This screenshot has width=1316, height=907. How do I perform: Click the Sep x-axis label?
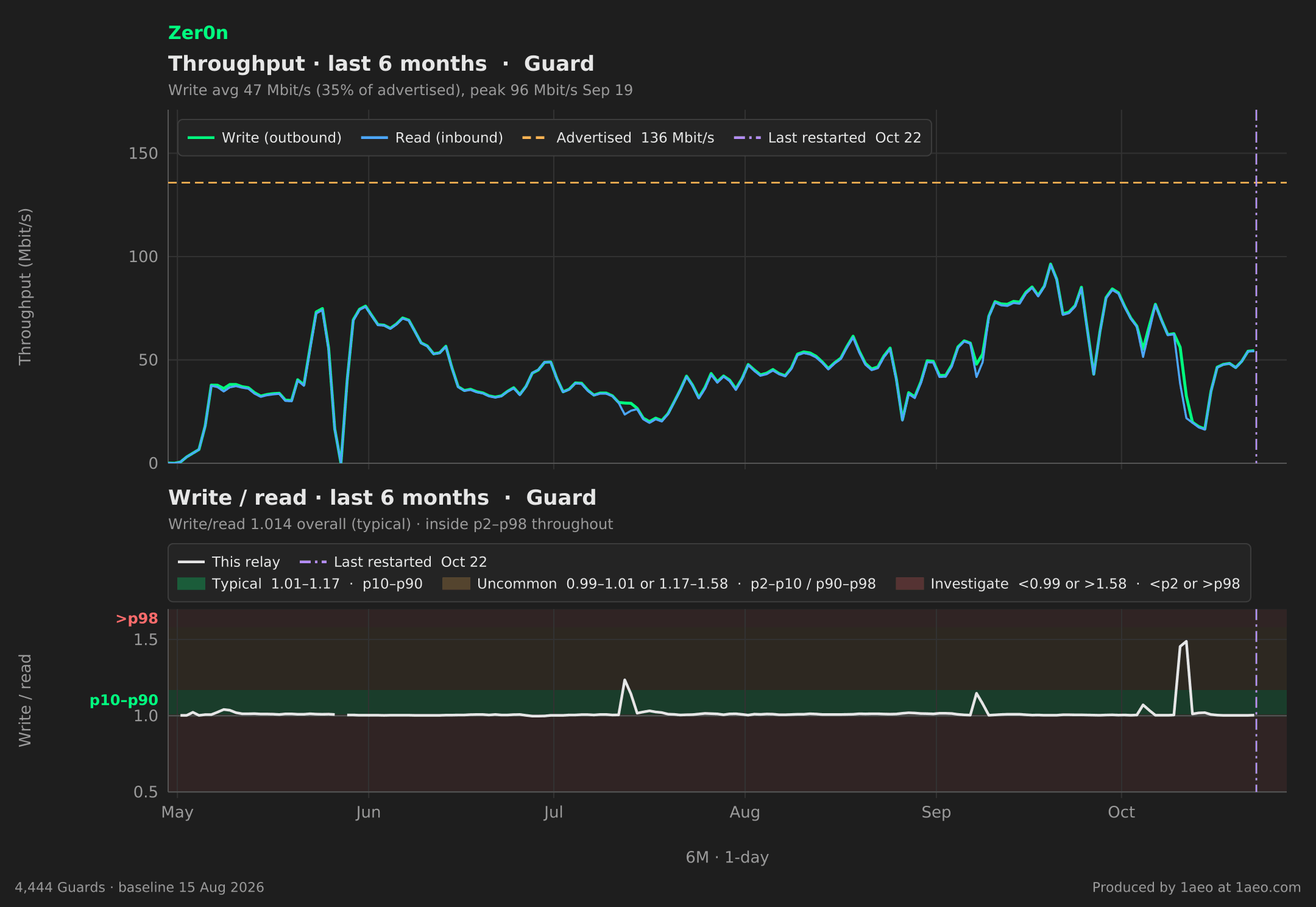(936, 813)
